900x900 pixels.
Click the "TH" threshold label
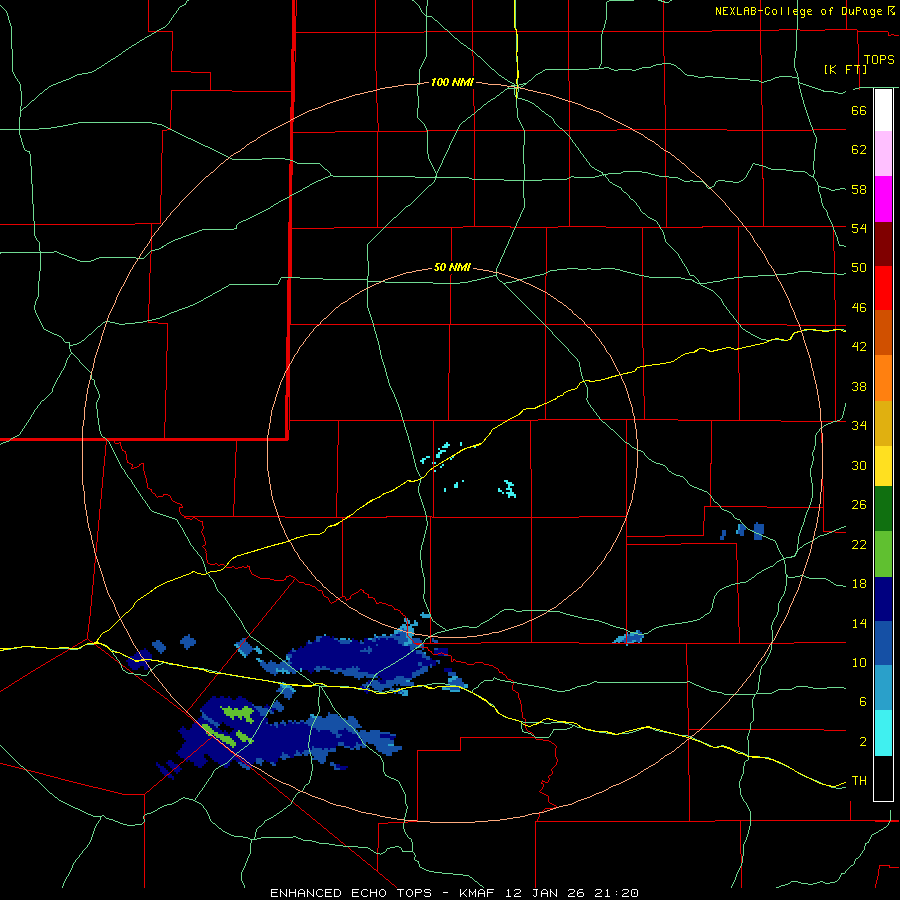point(859,781)
